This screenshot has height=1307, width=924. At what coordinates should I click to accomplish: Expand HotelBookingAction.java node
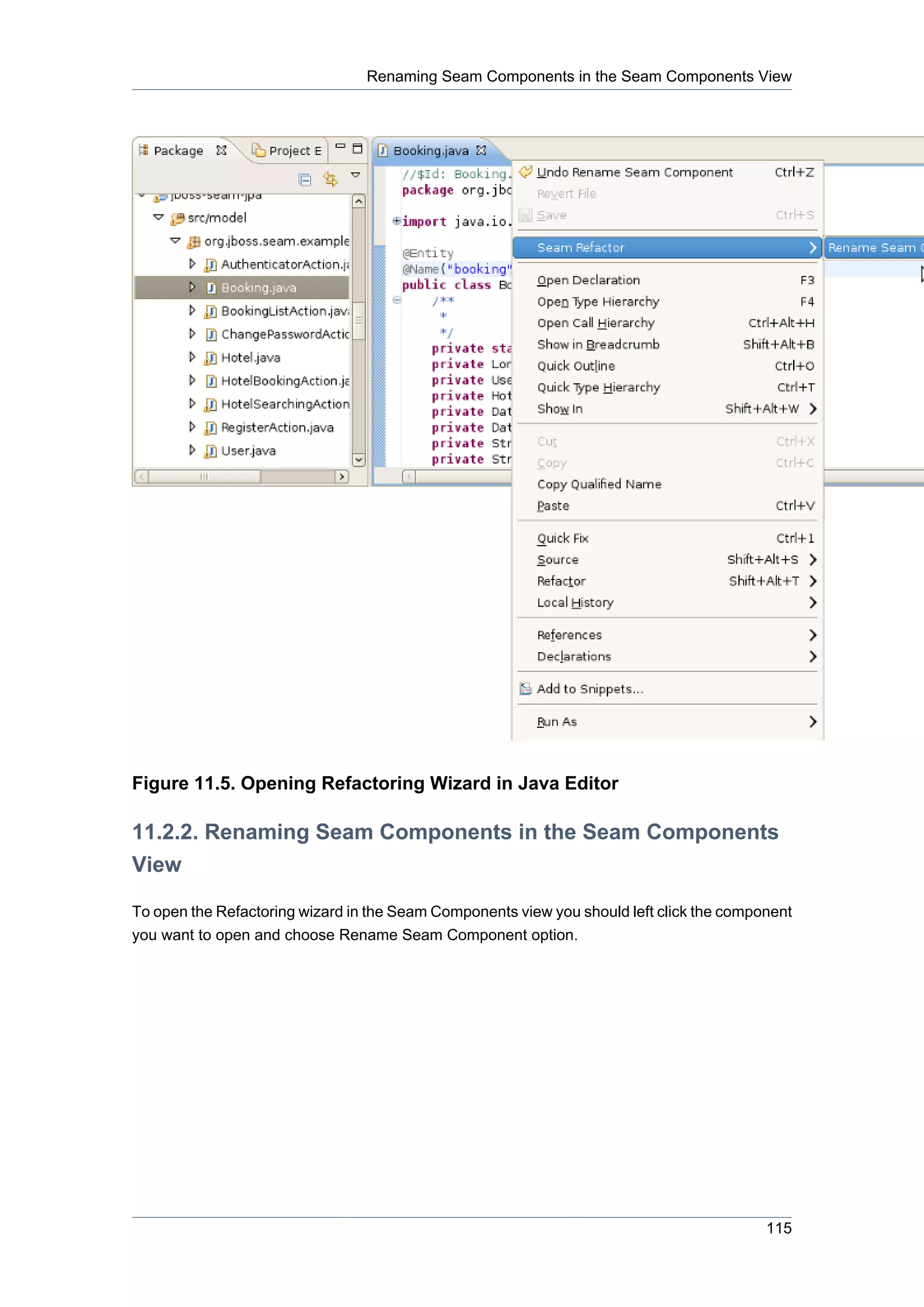[x=192, y=381]
